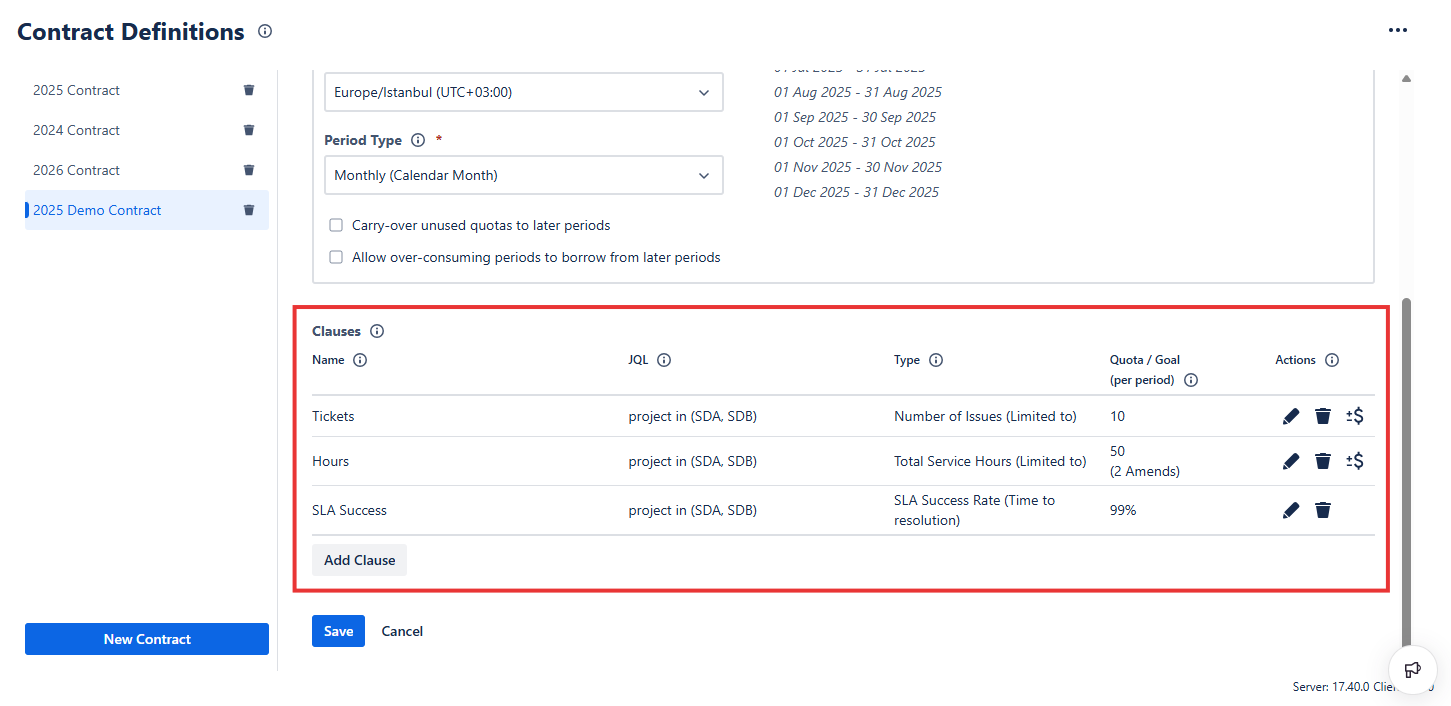Select 2026 Contract in the sidebar

(76, 170)
